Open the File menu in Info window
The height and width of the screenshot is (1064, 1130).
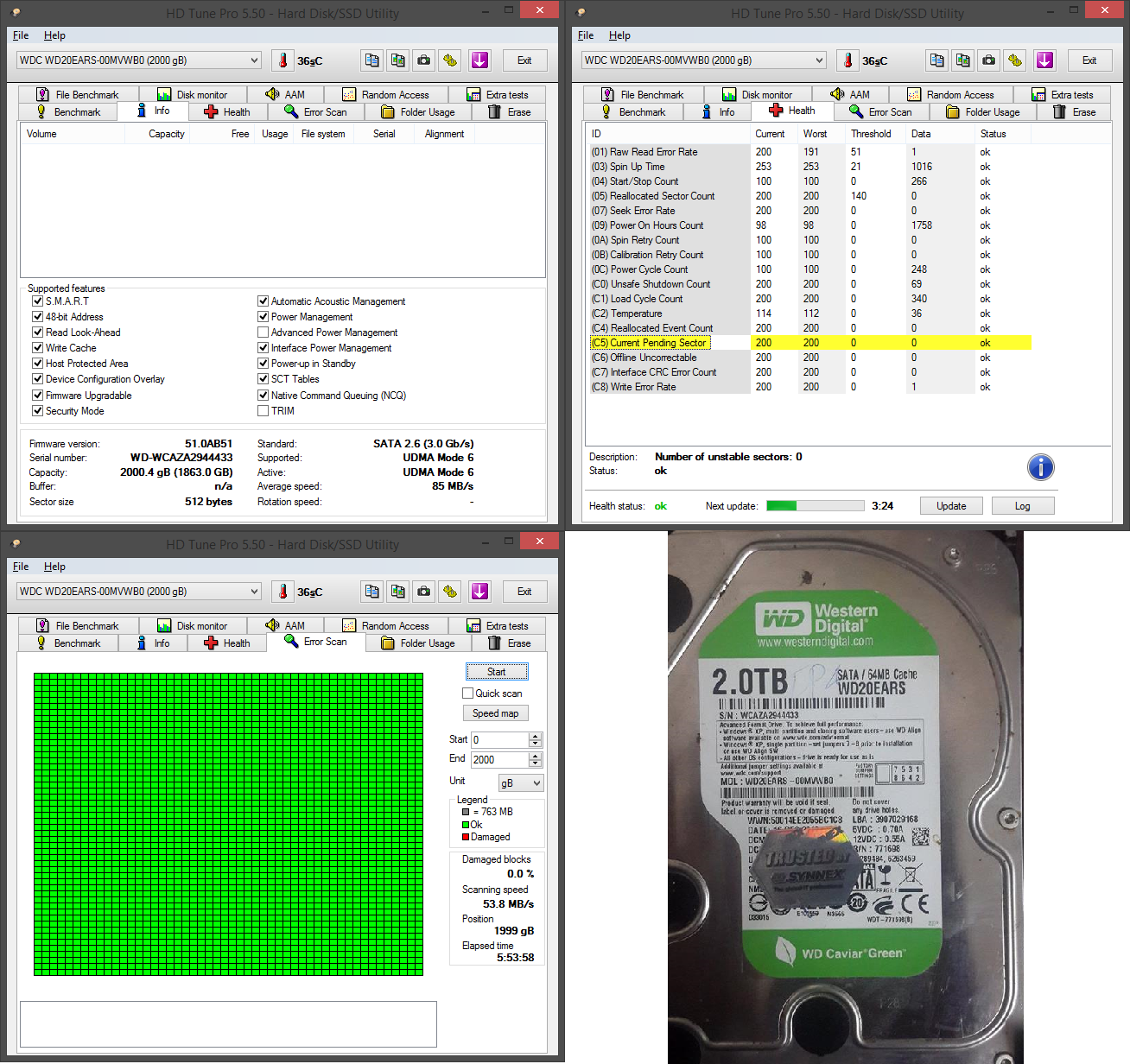21,35
